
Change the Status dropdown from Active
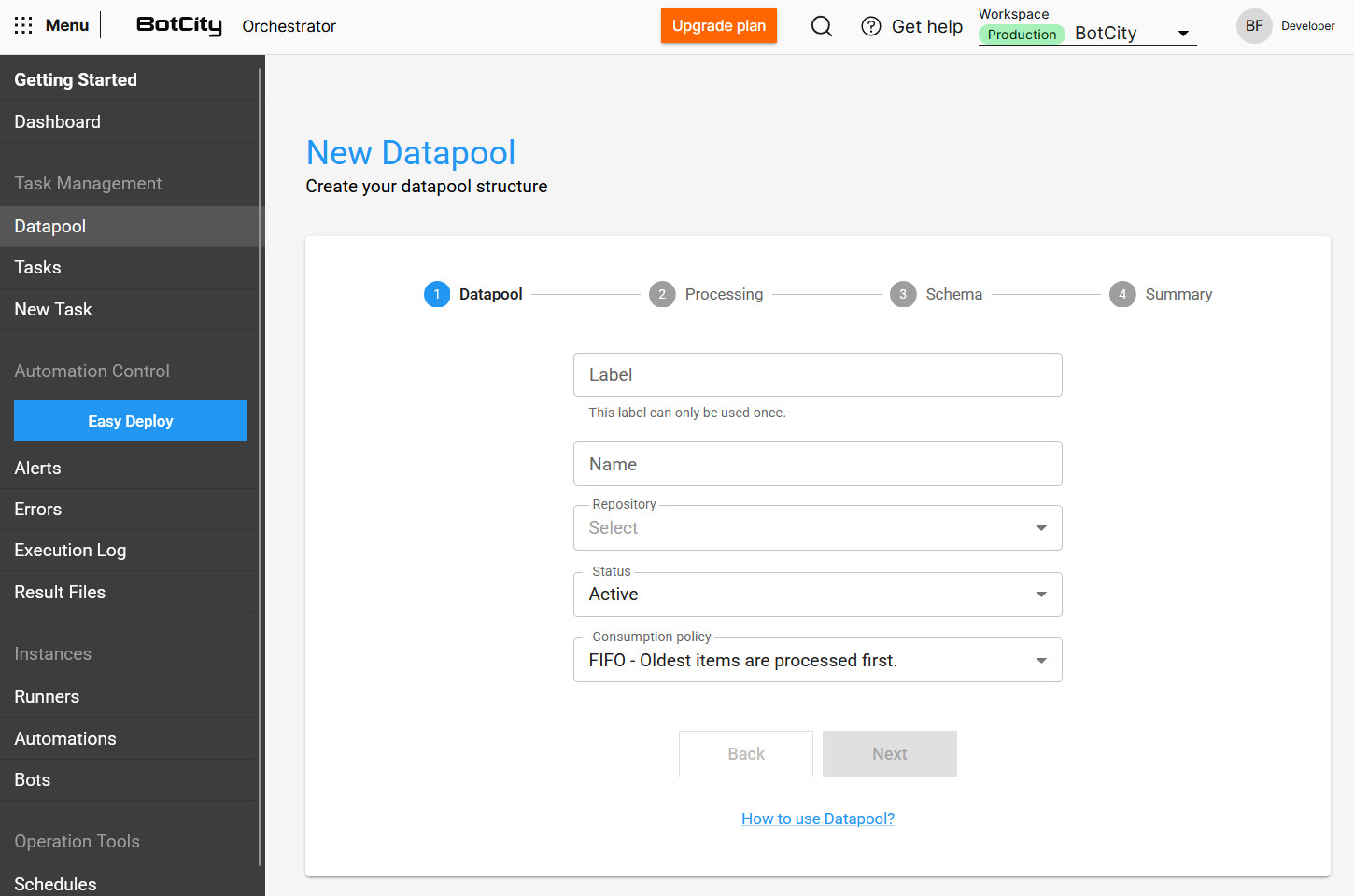pos(817,595)
